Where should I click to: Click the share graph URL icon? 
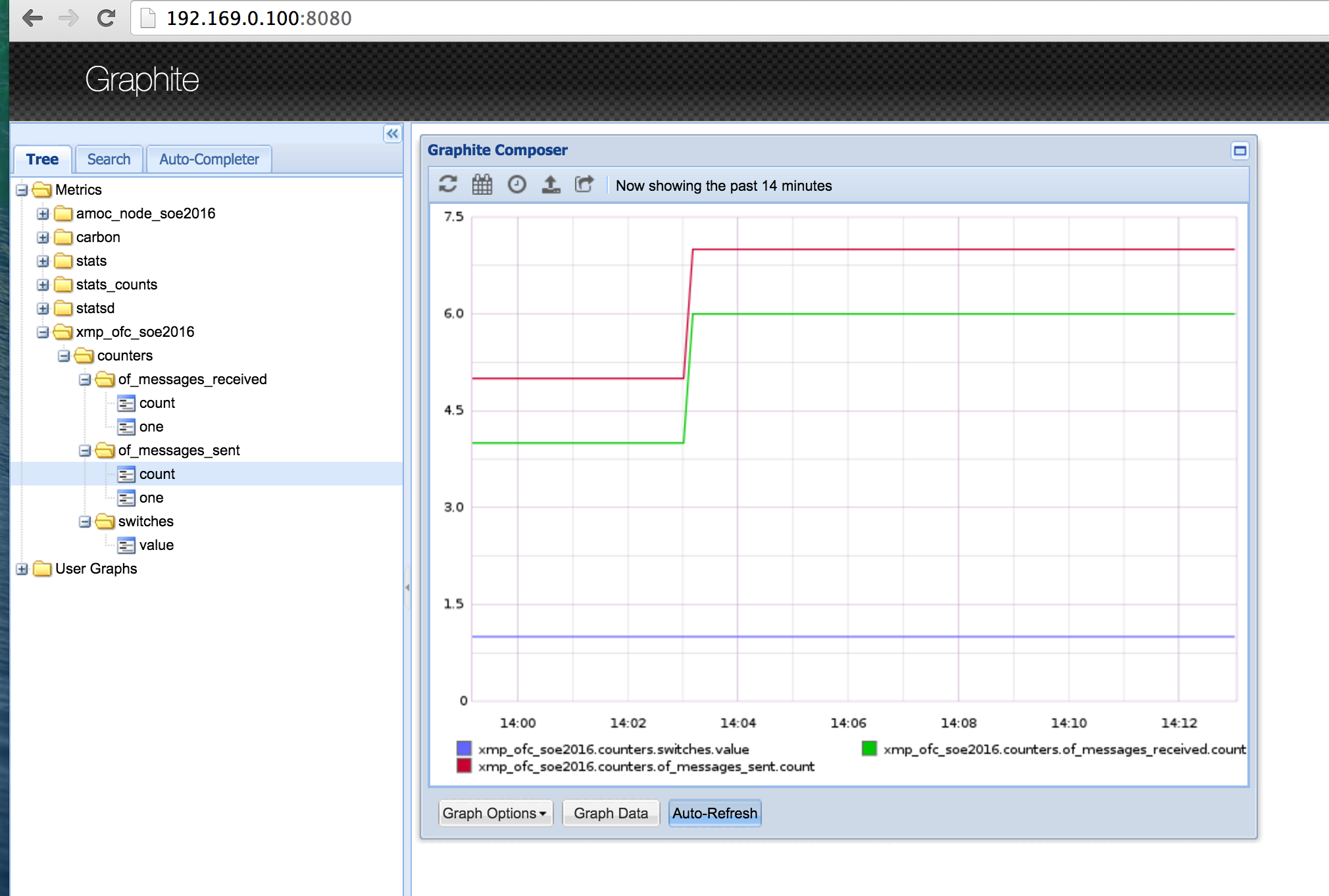click(x=584, y=184)
